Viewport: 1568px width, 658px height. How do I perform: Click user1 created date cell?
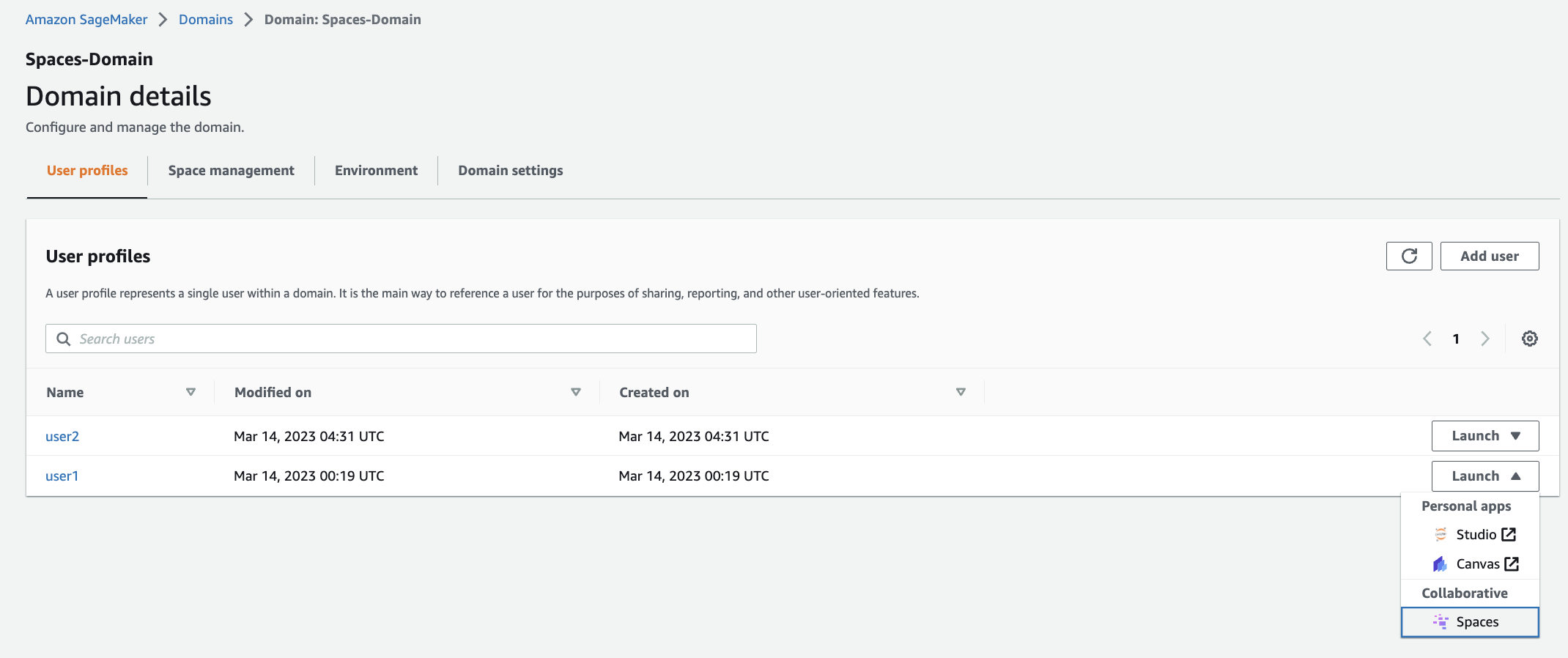pos(694,476)
